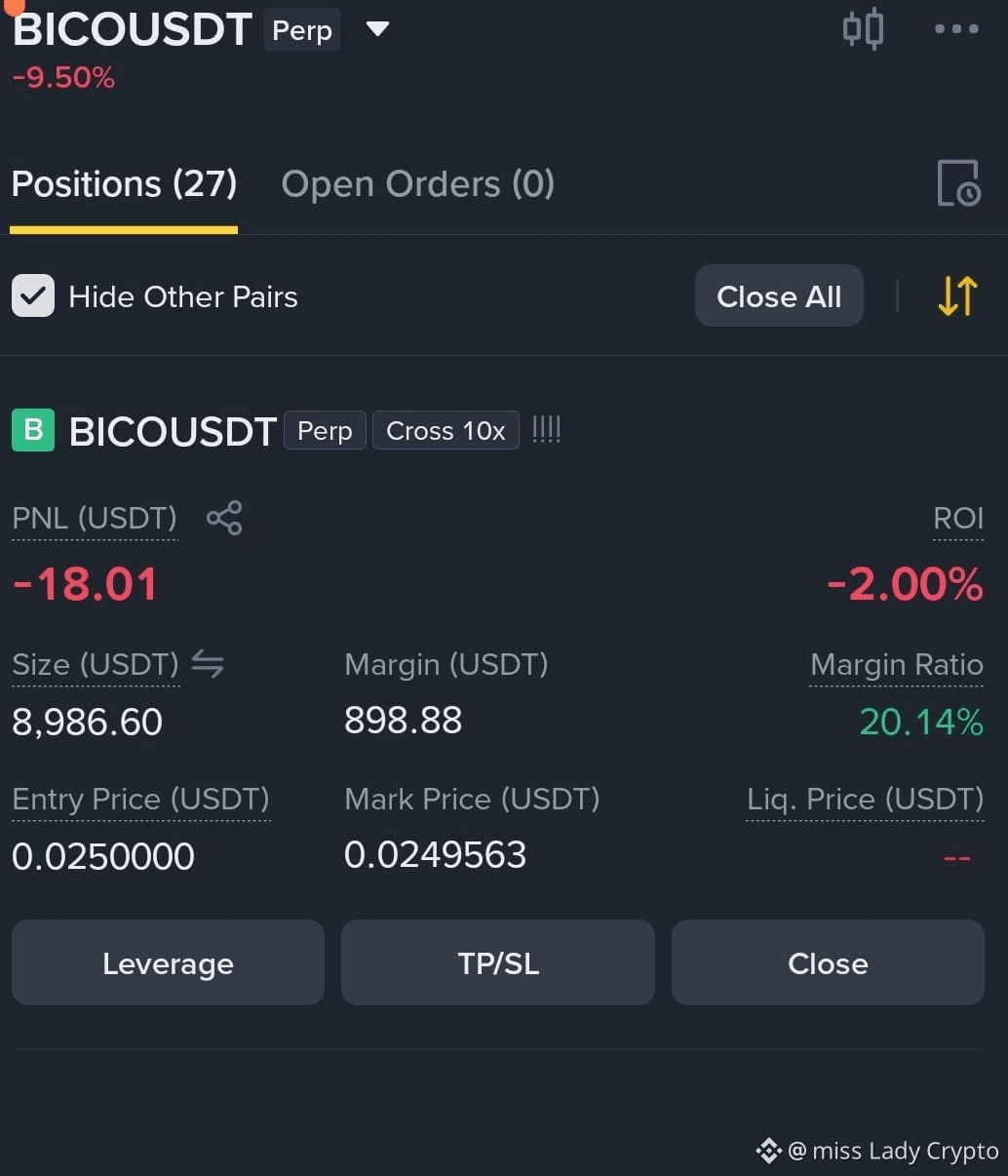Screen dimensions: 1008x1176
Task: Click the ADL bars indicator icon
Action: pos(546,429)
